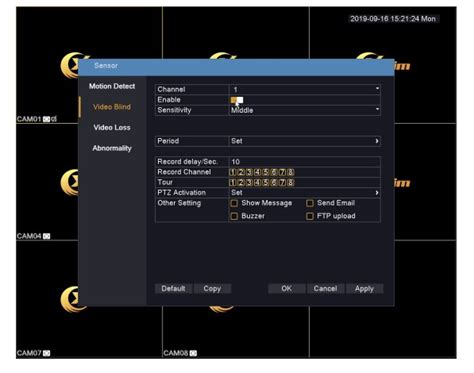Open the Sensitivity dropdown
The height and width of the screenshot is (373, 474).
coord(305,110)
